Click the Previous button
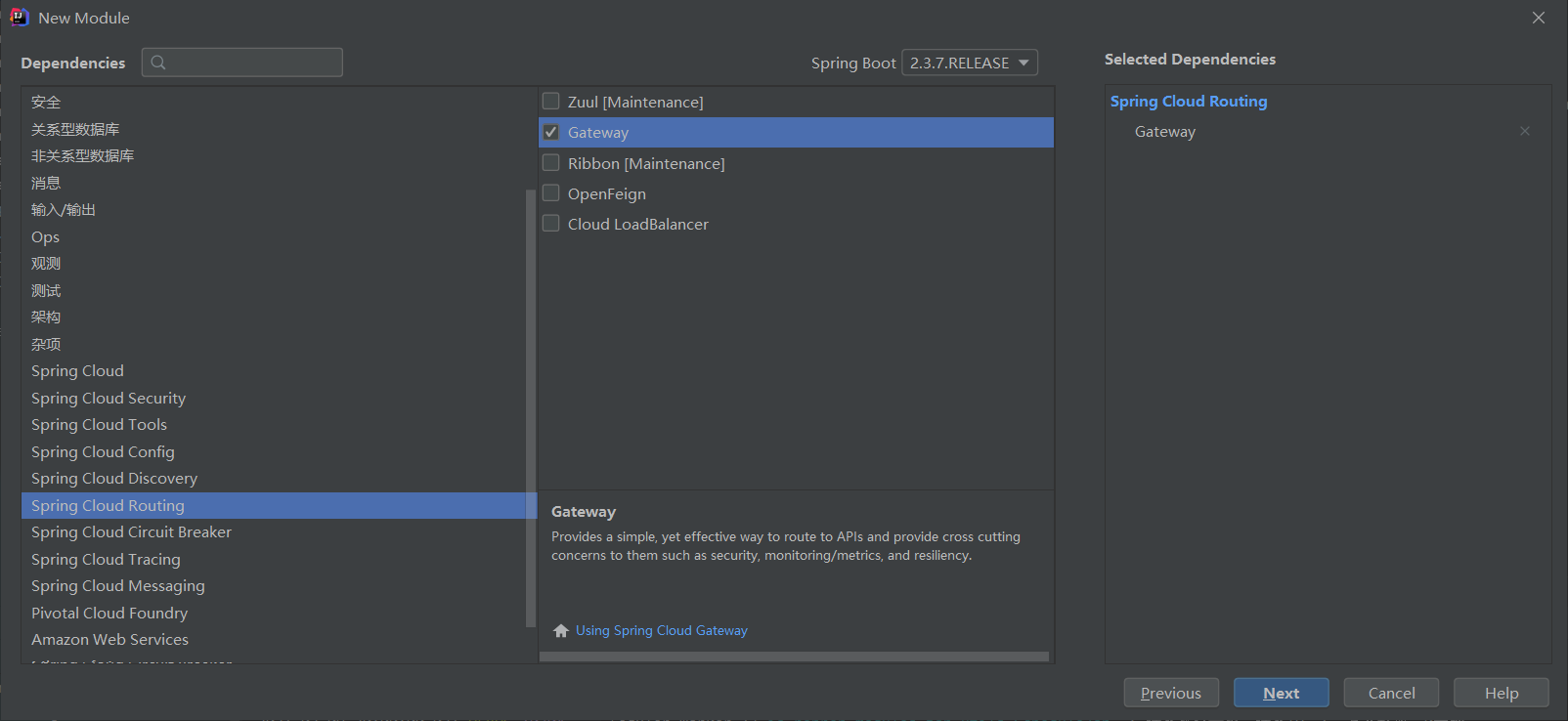Screen dimensions: 1568x721 pyautogui.click(x=1171, y=693)
